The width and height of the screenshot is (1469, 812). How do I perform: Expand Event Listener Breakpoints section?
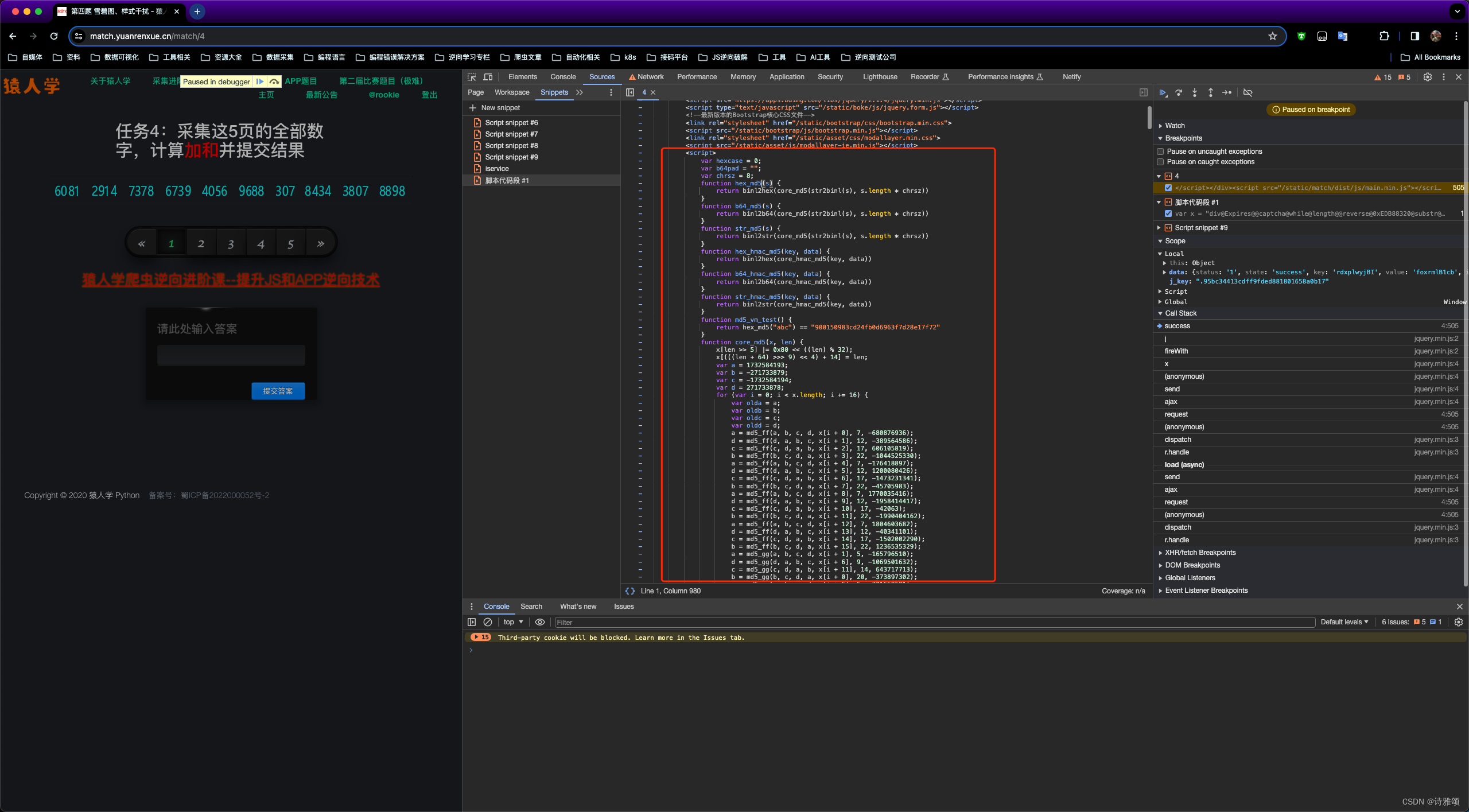tap(1206, 590)
